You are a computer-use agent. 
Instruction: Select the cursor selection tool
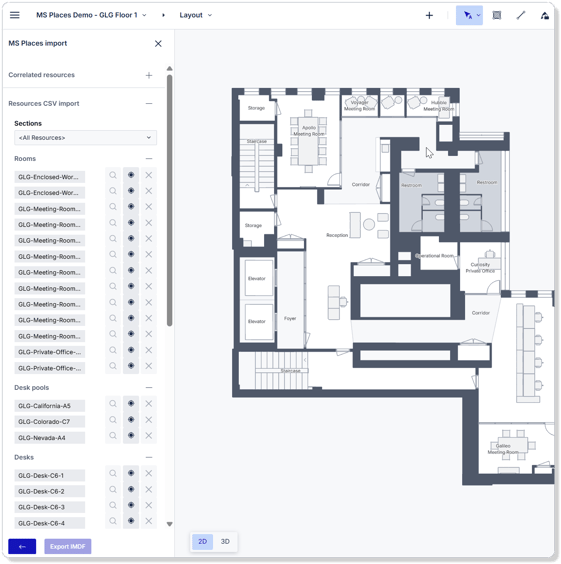coord(469,15)
